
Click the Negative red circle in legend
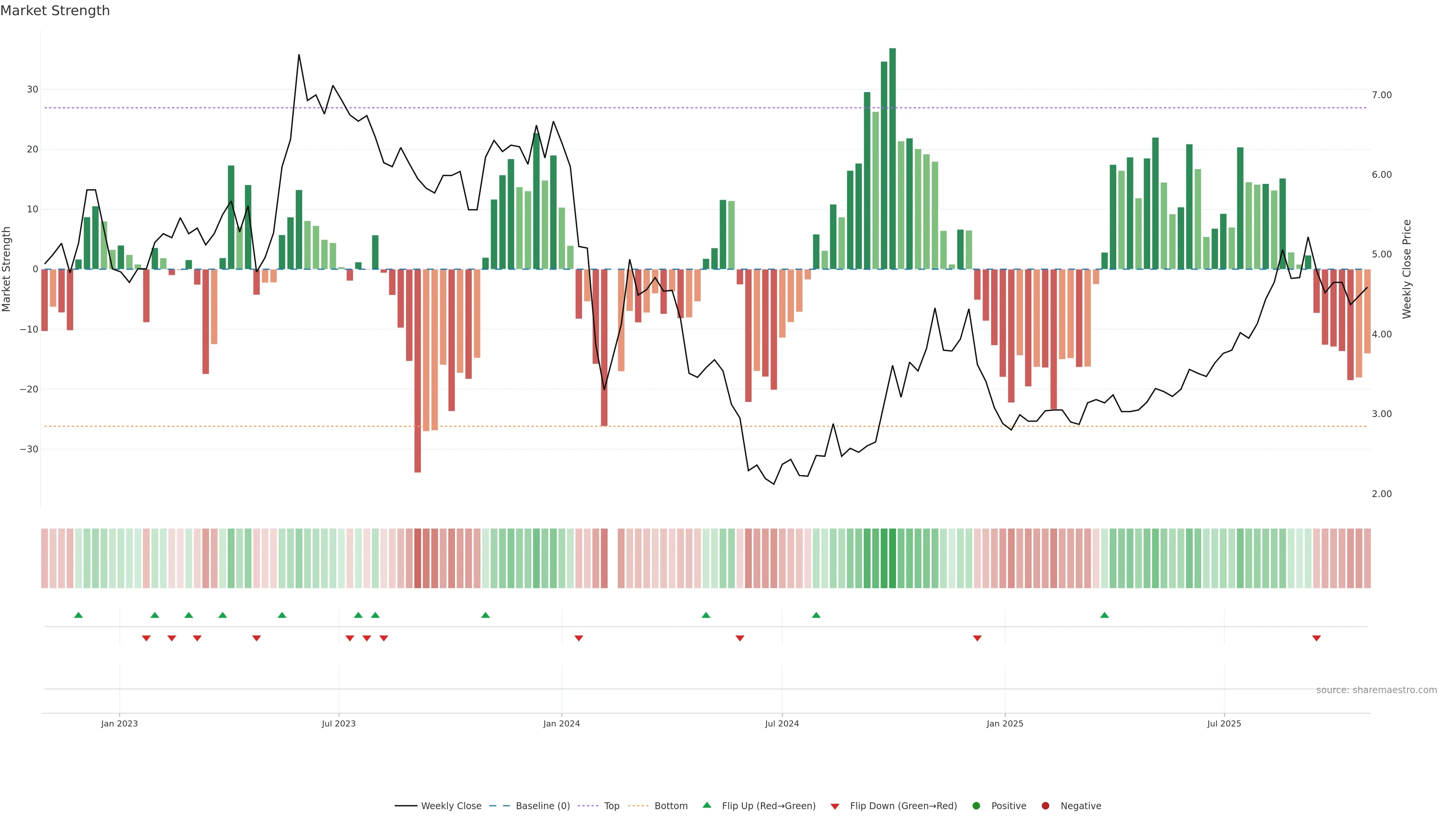1045,806
